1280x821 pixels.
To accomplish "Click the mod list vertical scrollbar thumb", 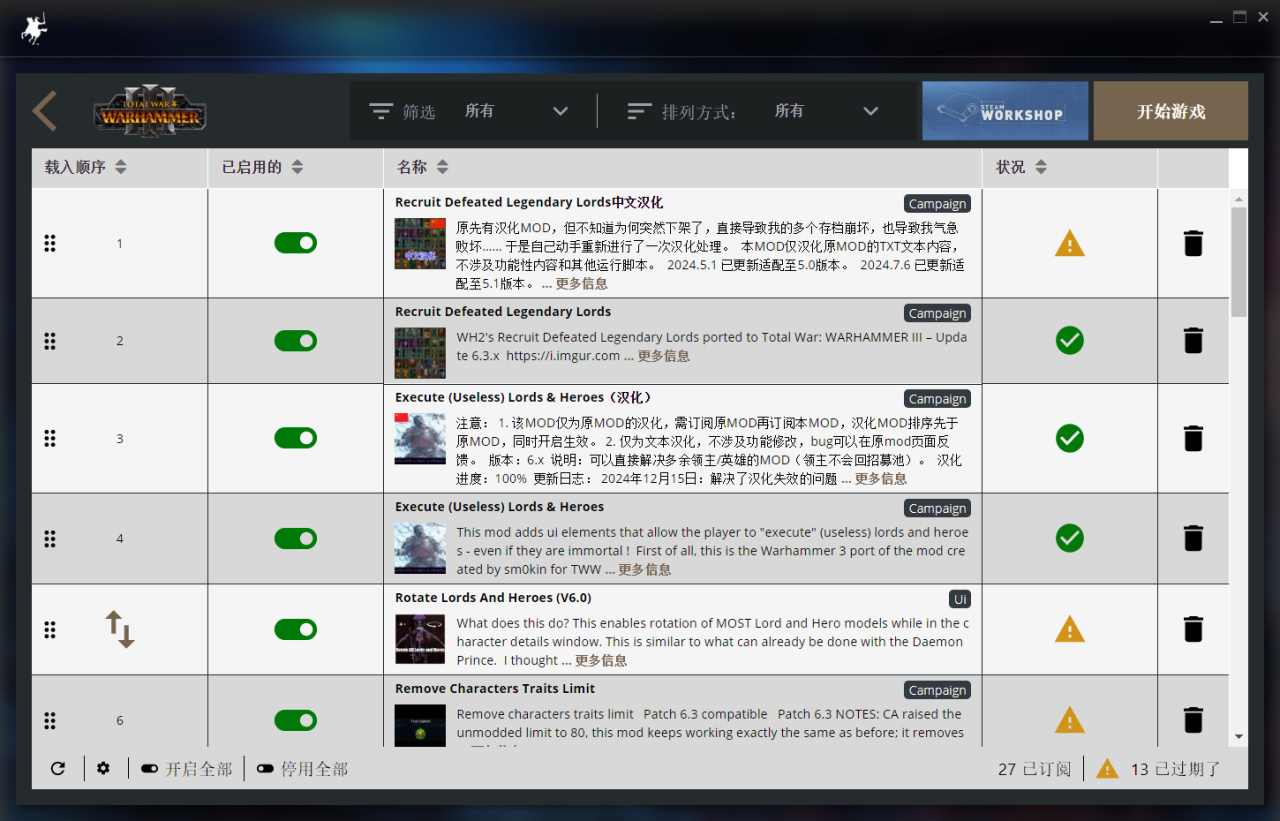I will 1239,262.
